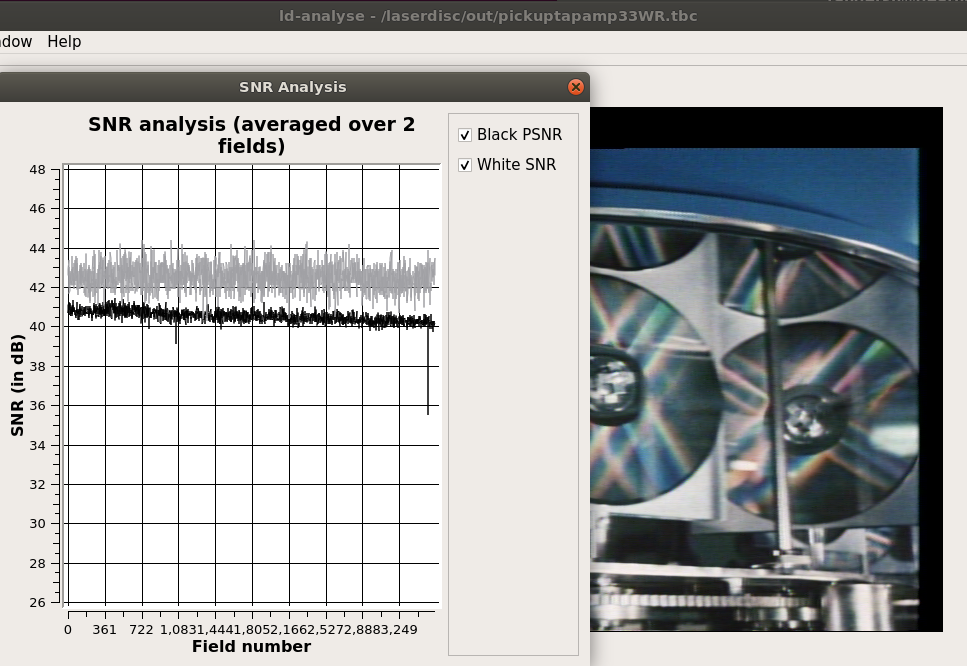Click the SNR Analysis dialog title bar

click(292, 87)
